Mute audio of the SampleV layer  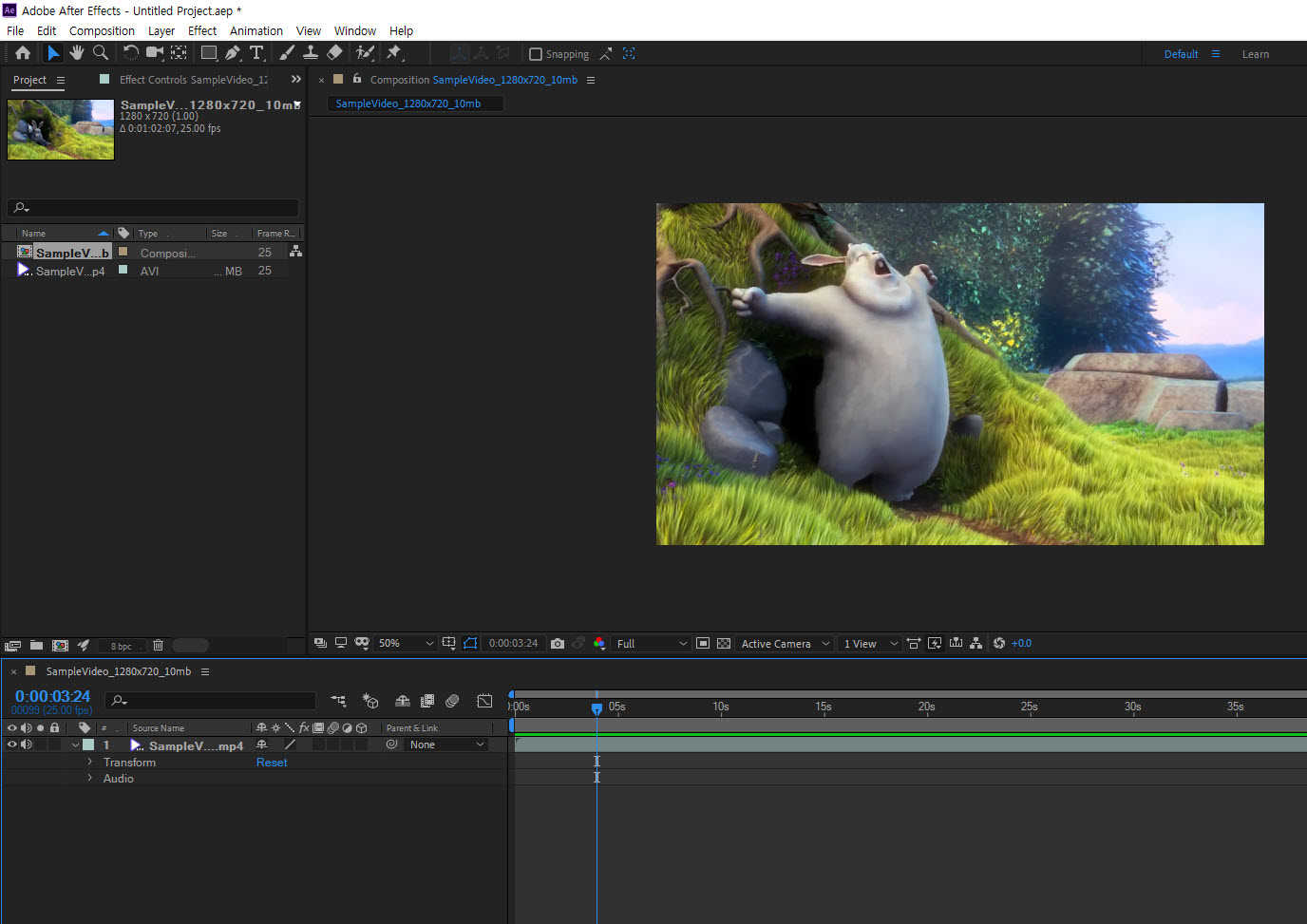click(27, 745)
